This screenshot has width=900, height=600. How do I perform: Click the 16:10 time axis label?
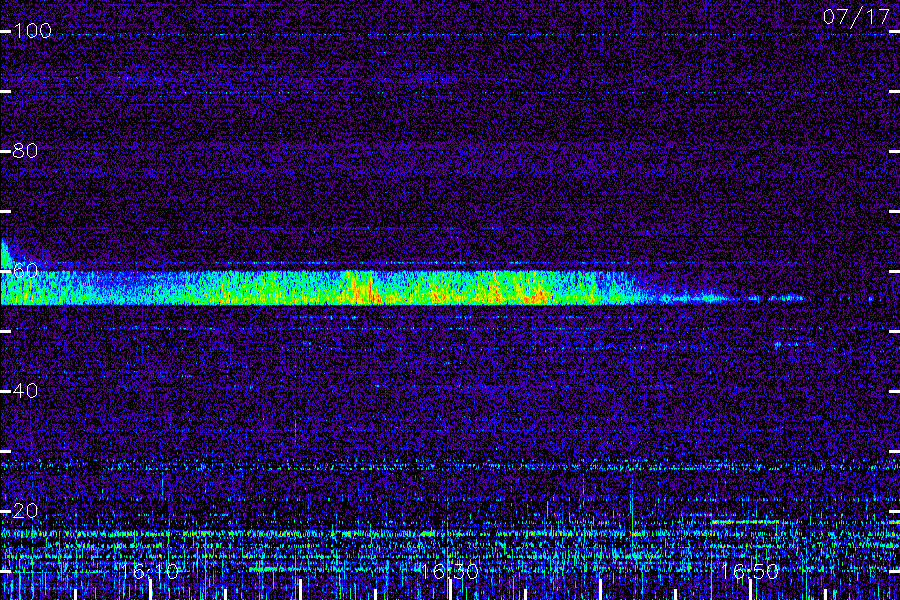click(150, 571)
